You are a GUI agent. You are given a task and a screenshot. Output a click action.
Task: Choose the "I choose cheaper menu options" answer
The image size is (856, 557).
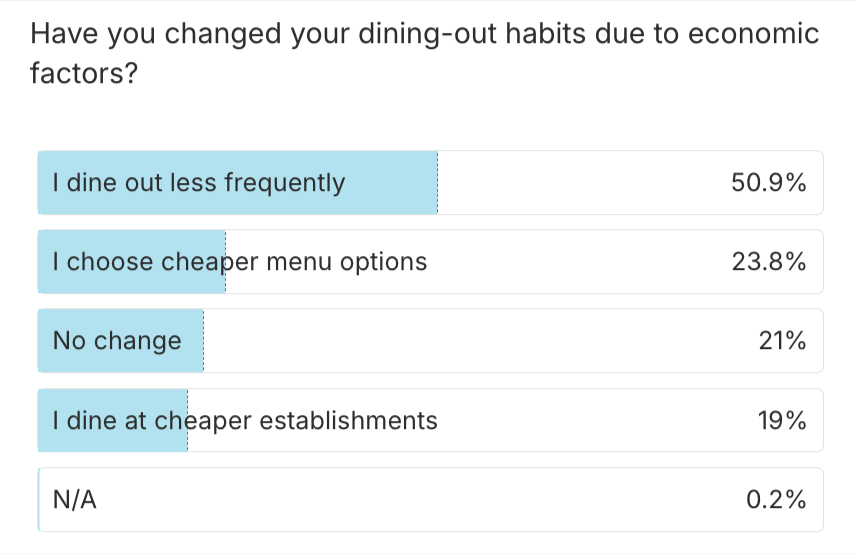tap(240, 262)
